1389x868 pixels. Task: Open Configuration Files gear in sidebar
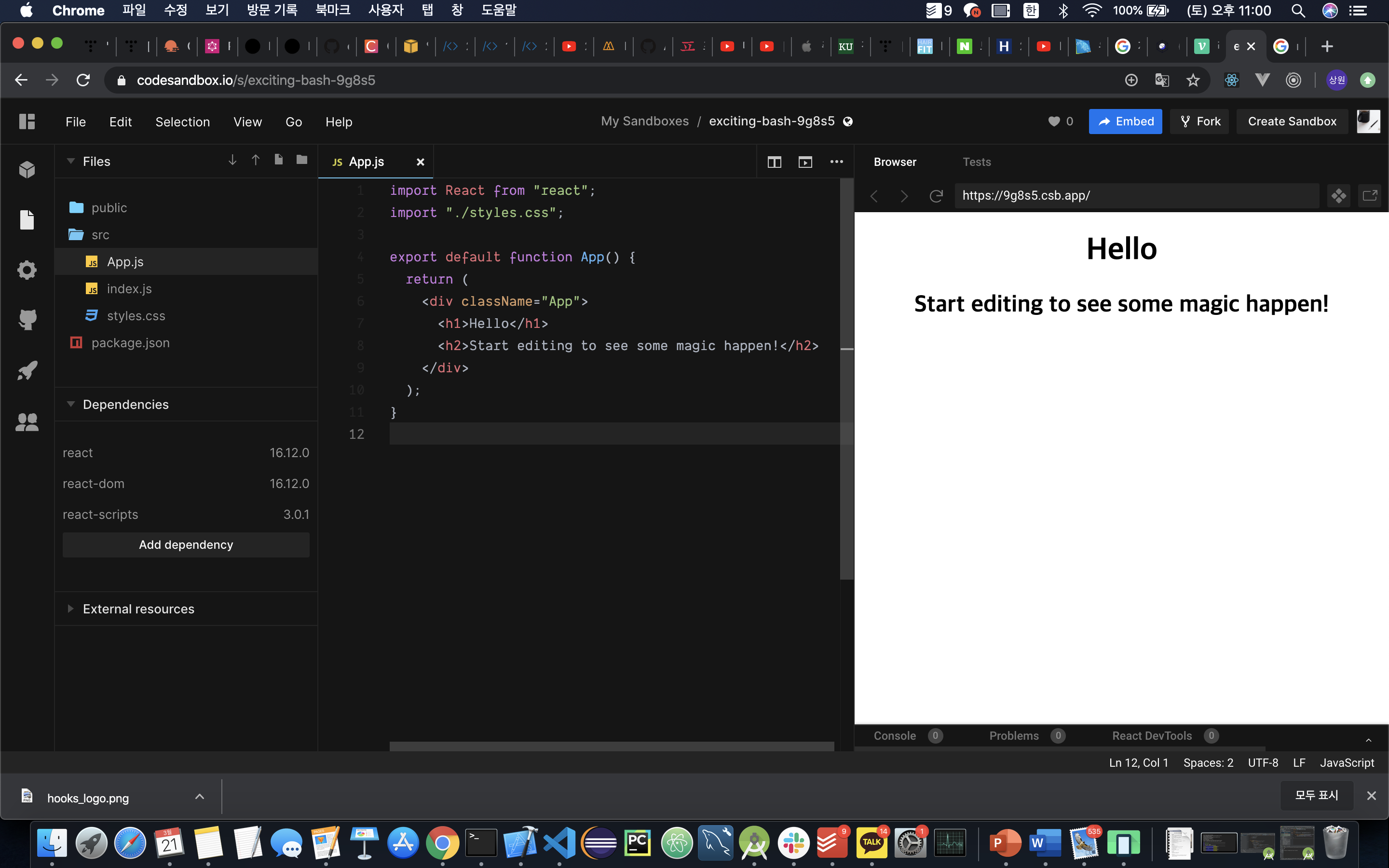coord(27,269)
